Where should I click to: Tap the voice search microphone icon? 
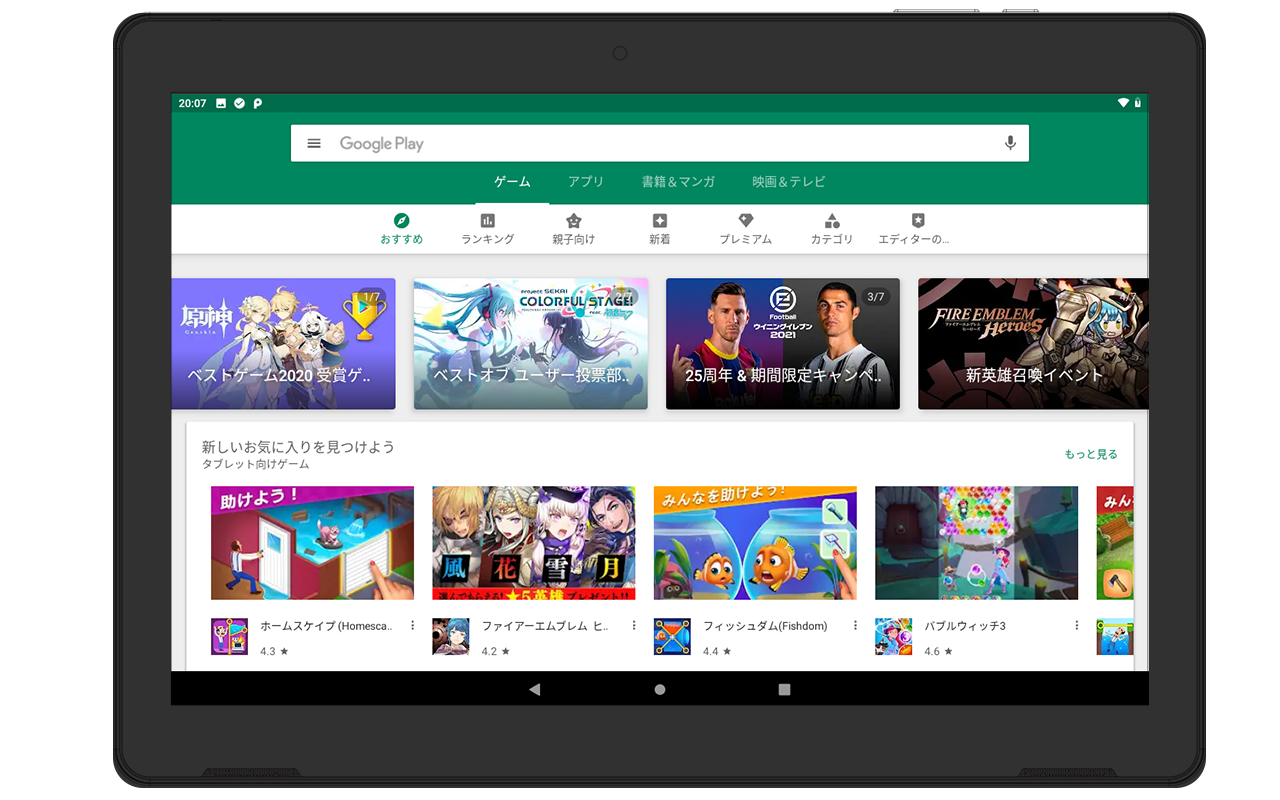click(x=1010, y=143)
